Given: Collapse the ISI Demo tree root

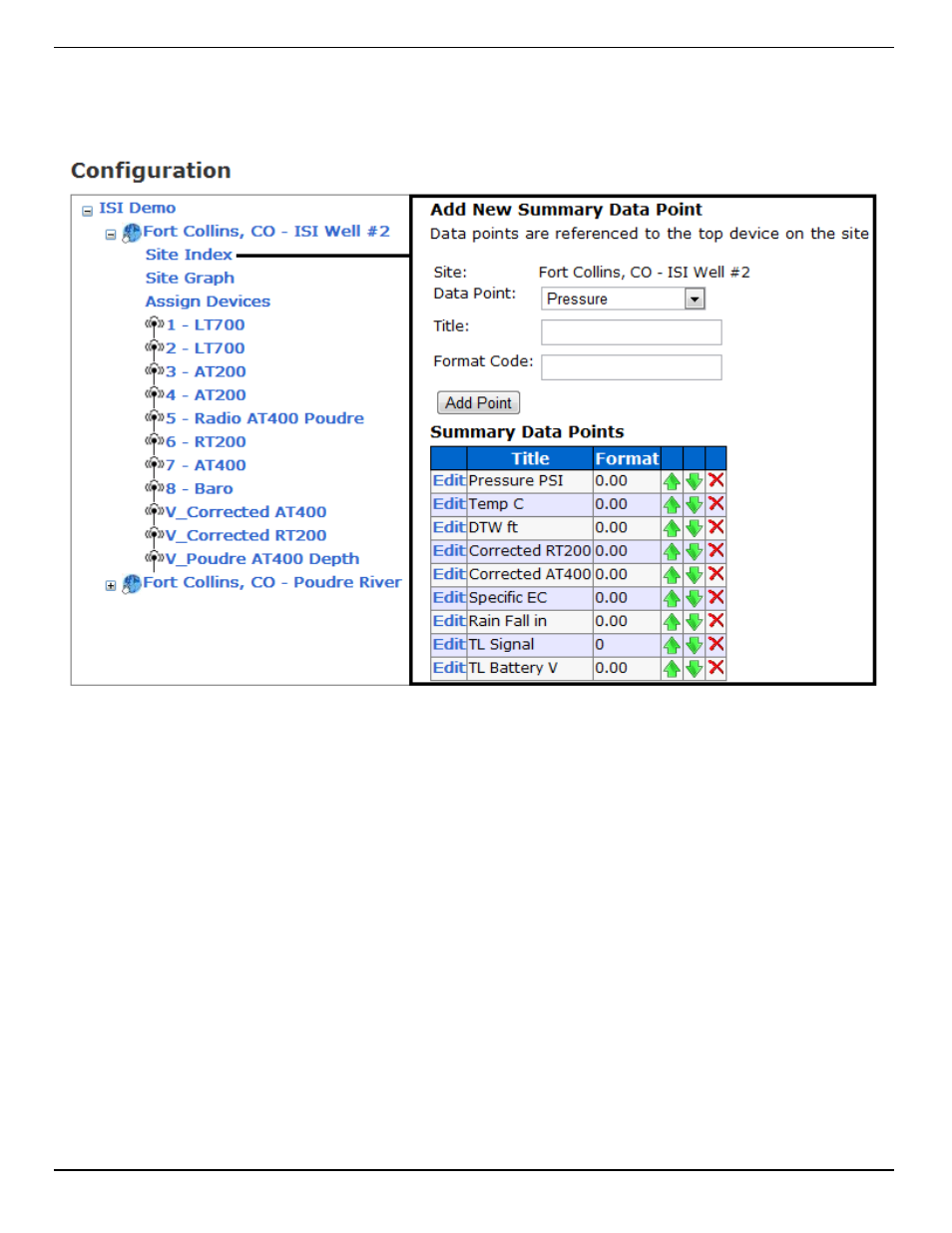Looking at the screenshot, I should 88,211.
